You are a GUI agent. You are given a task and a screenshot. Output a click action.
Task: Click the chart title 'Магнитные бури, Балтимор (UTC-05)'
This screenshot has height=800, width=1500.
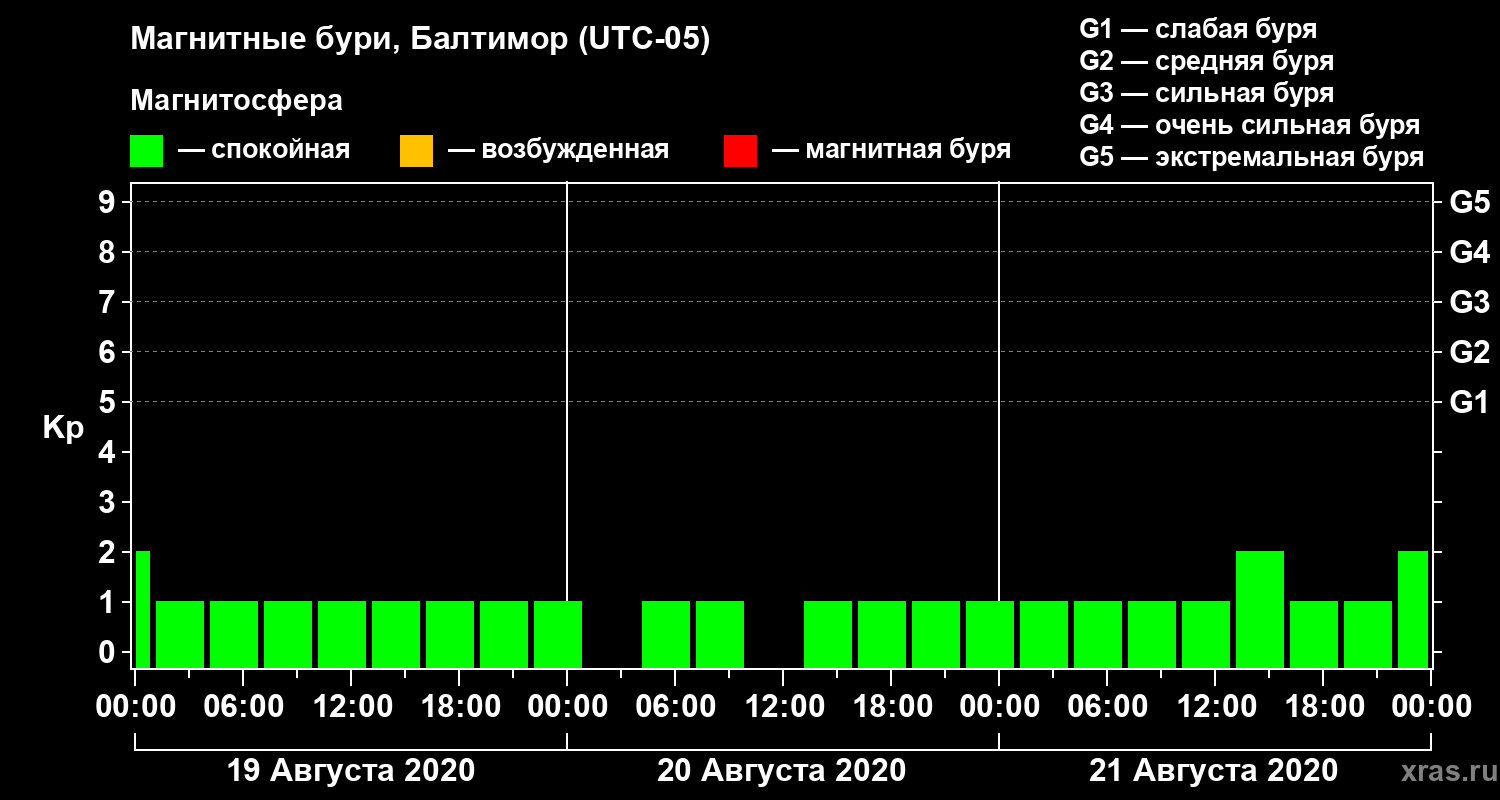click(x=420, y=41)
